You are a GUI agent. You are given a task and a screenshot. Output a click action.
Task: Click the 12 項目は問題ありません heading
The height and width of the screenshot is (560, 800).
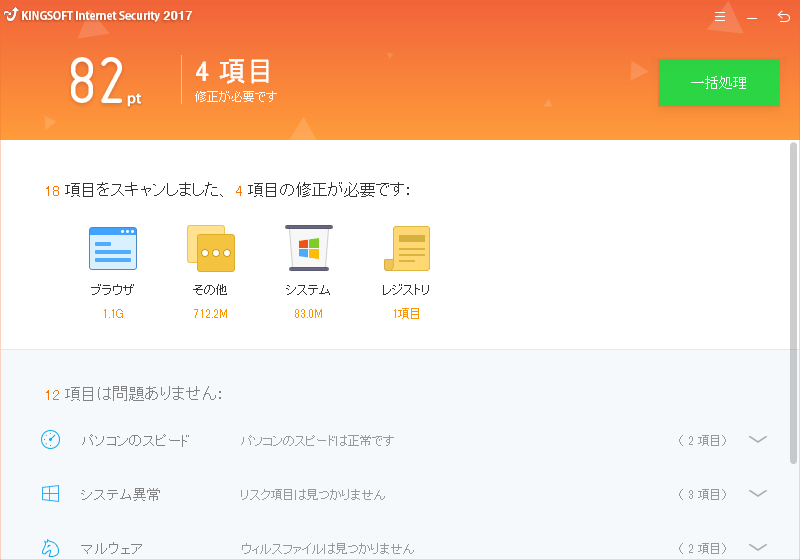[x=134, y=394]
